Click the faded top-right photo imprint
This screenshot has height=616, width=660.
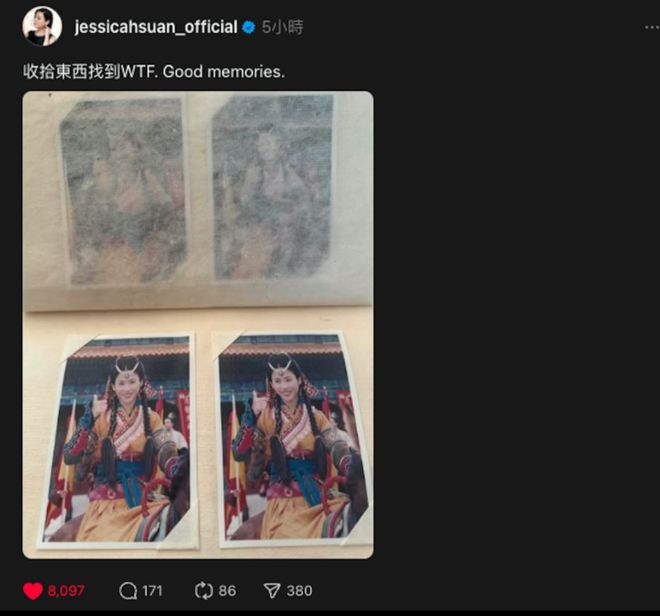coord(274,187)
